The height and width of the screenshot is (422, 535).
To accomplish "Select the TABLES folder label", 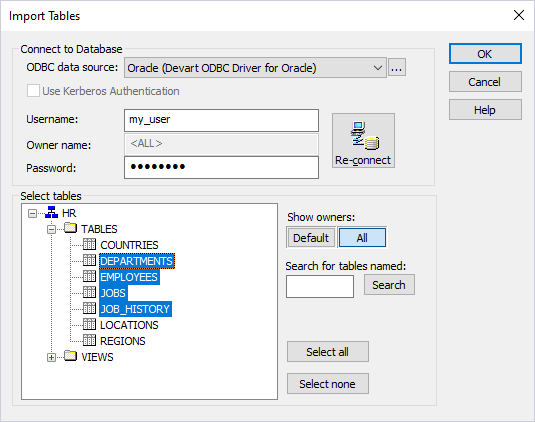I will [99, 229].
